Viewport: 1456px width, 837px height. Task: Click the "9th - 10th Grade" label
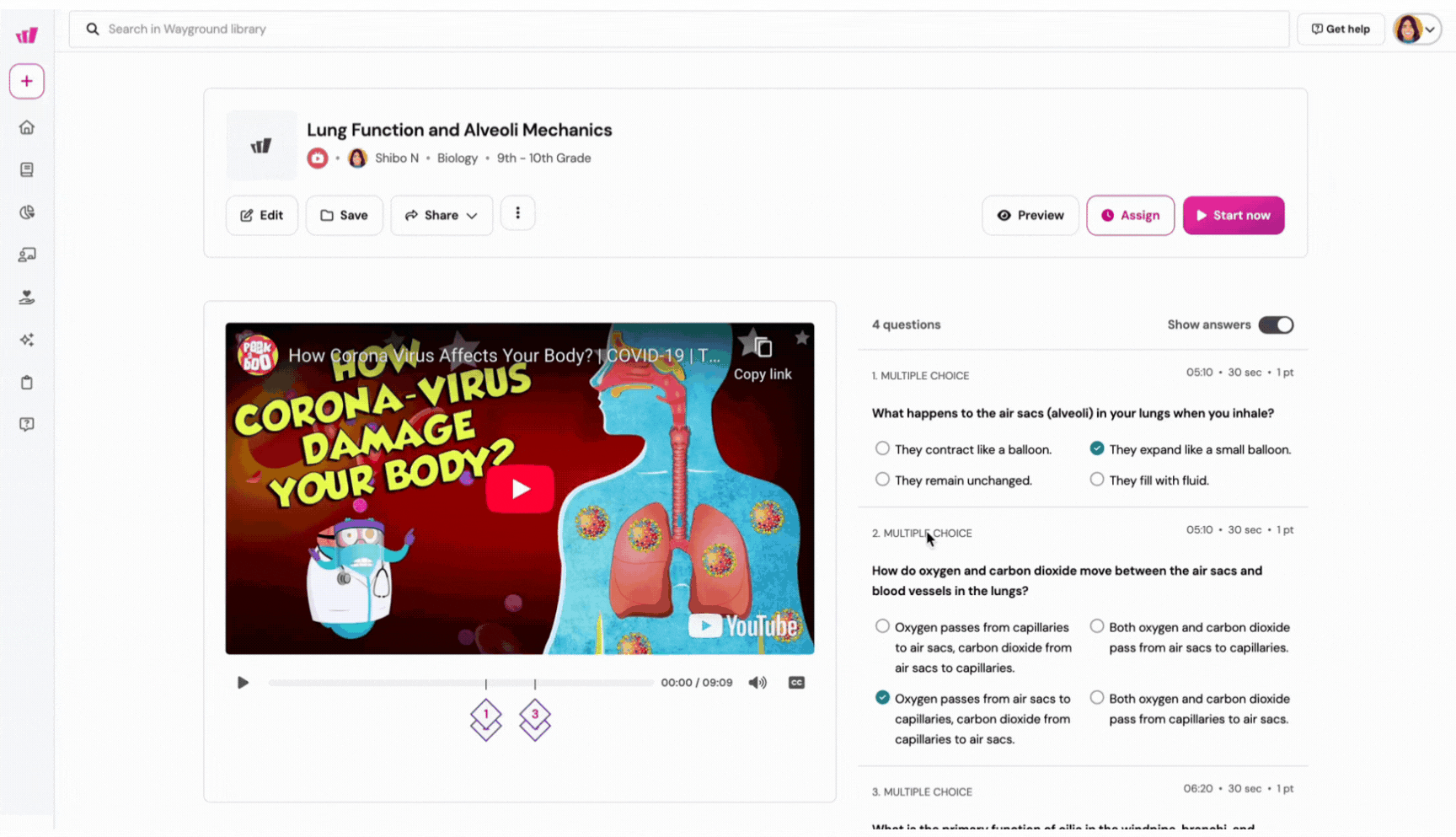[543, 158]
